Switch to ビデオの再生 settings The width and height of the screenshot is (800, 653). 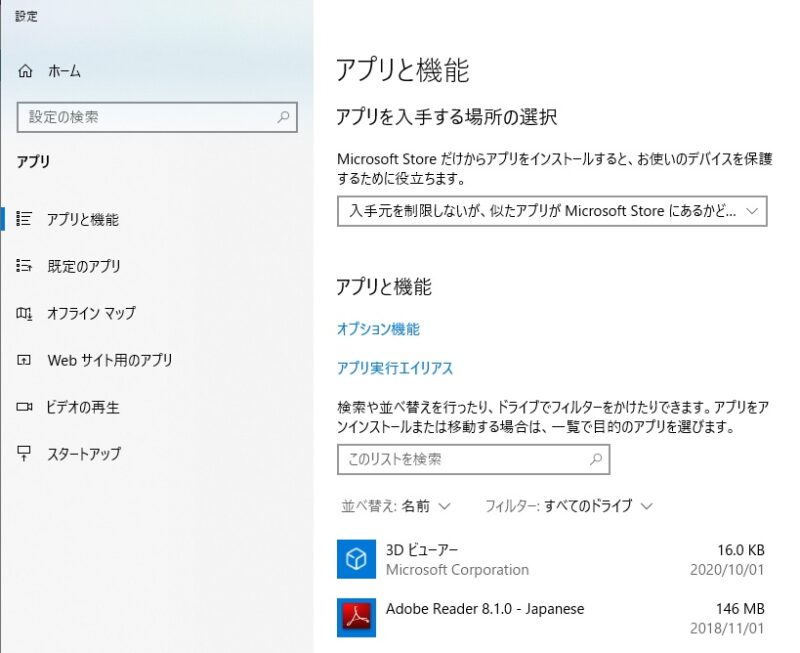tap(83, 407)
